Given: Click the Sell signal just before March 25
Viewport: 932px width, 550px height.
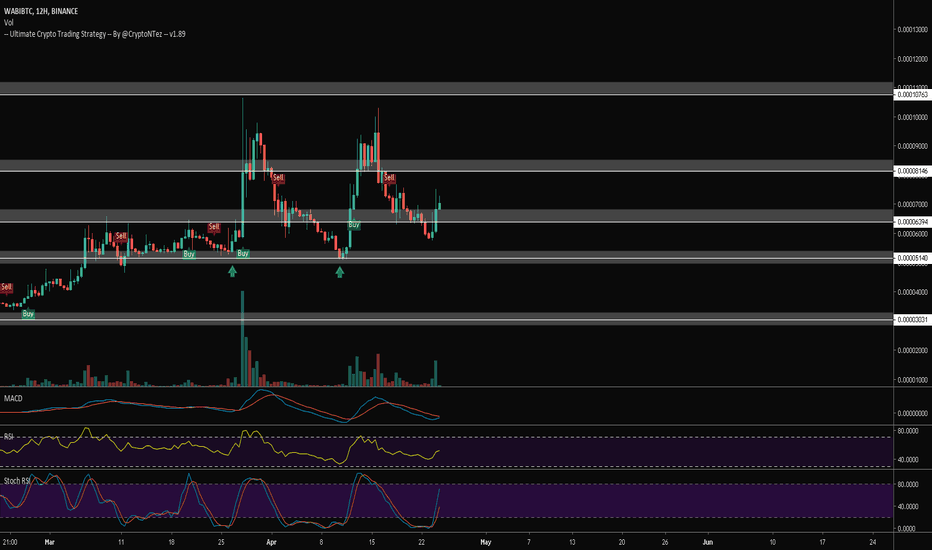Looking at the screenshot, I should pyautogui.click(x=214, y=227).
